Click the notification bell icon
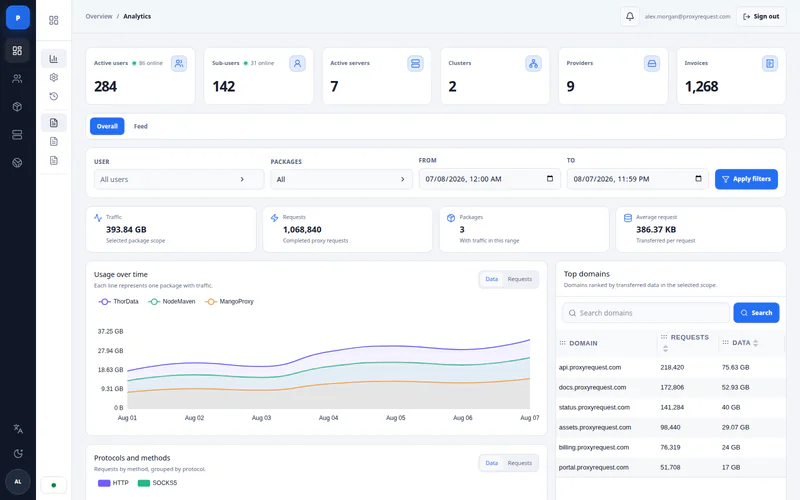The image size is (800, 500). (x=630, y=16)
